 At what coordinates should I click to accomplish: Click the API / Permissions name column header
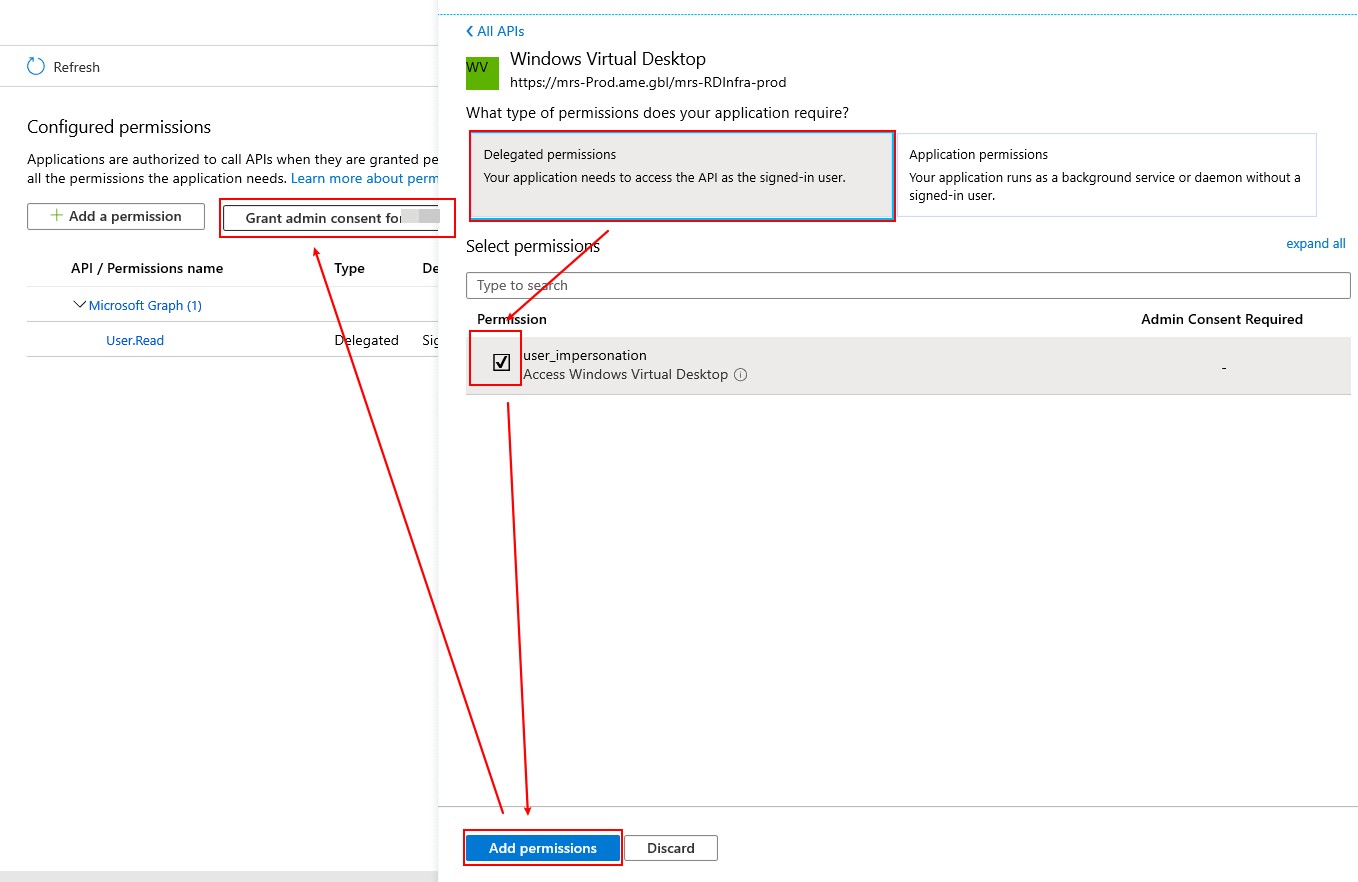tap(147, 268)
